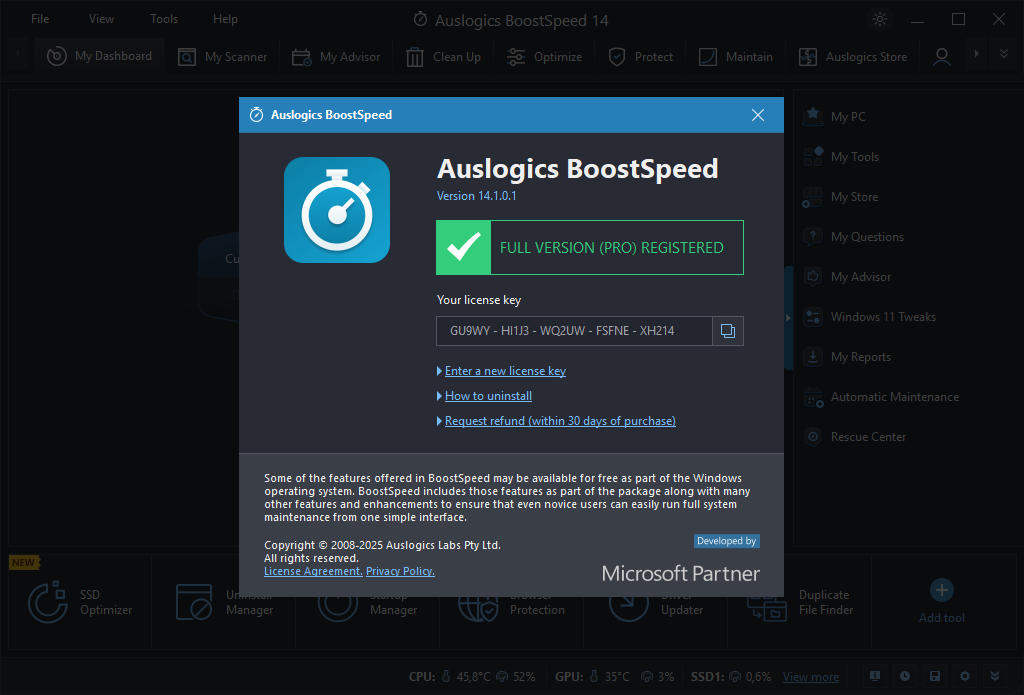Launch the SSD Optimizer tool
The height and width of the screenshot is (695, 1024).
pos(80,602)
